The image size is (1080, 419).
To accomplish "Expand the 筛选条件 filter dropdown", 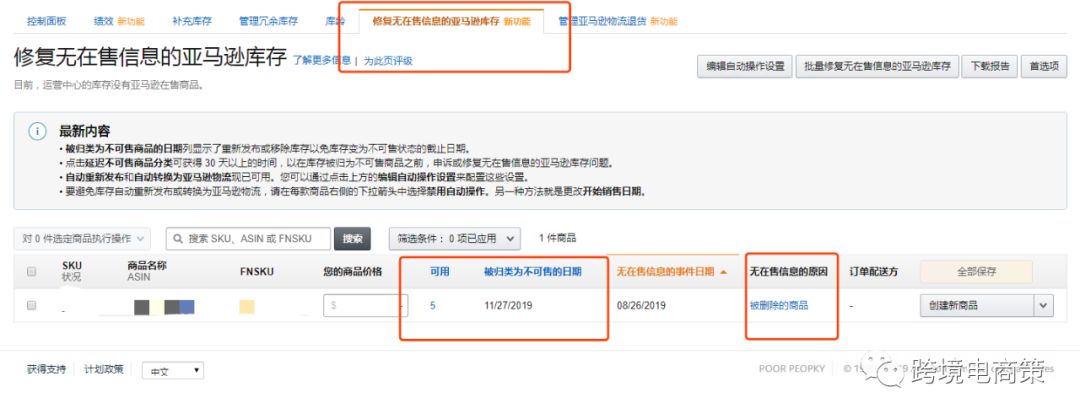I will coord(454,239).
